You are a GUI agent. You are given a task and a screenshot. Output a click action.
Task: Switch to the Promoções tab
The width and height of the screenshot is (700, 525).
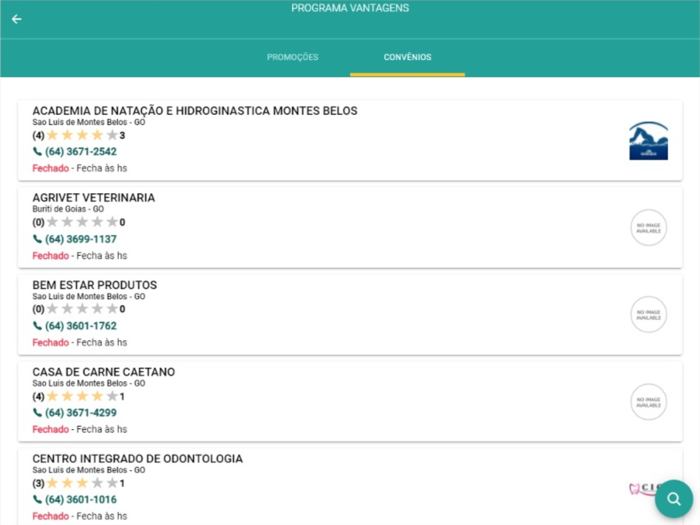coord(292,57)
